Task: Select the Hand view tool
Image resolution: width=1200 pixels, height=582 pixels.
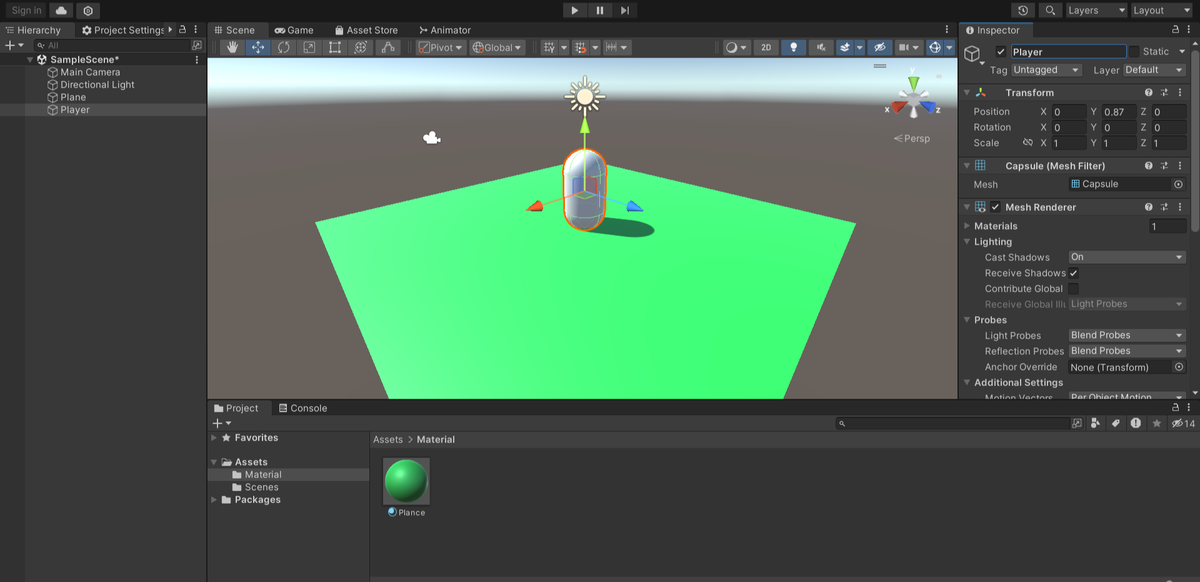Action: [x=233, y=47]
